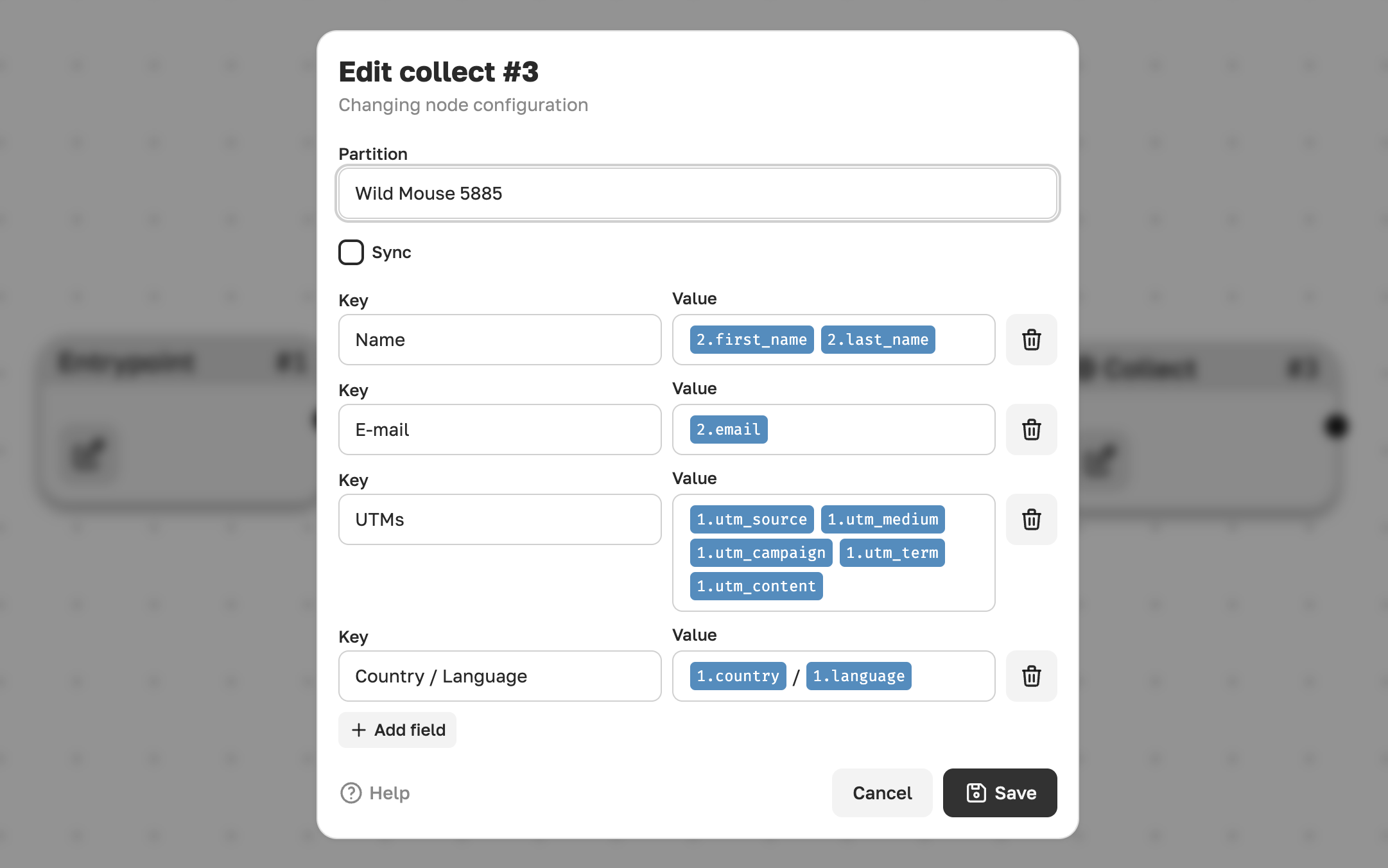Click the E-mail key input field
Image resolution: width=1388 pixels, height=868 pixels.
pos(500,430)
